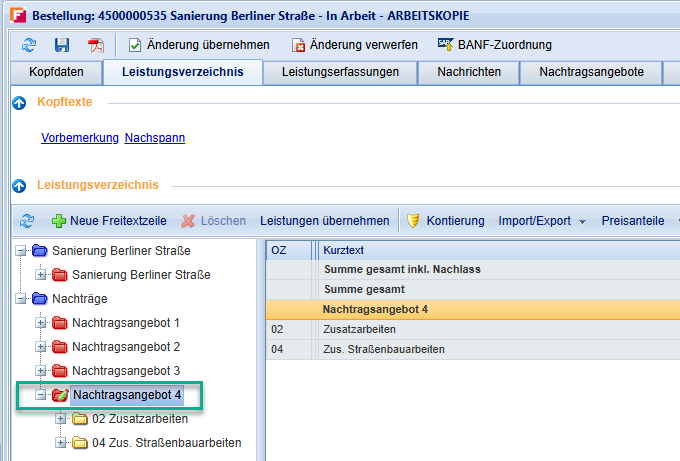Screen dimensions: 680x461
Task: Open BANF-Zuordnung
Action: tap(494, 45)
